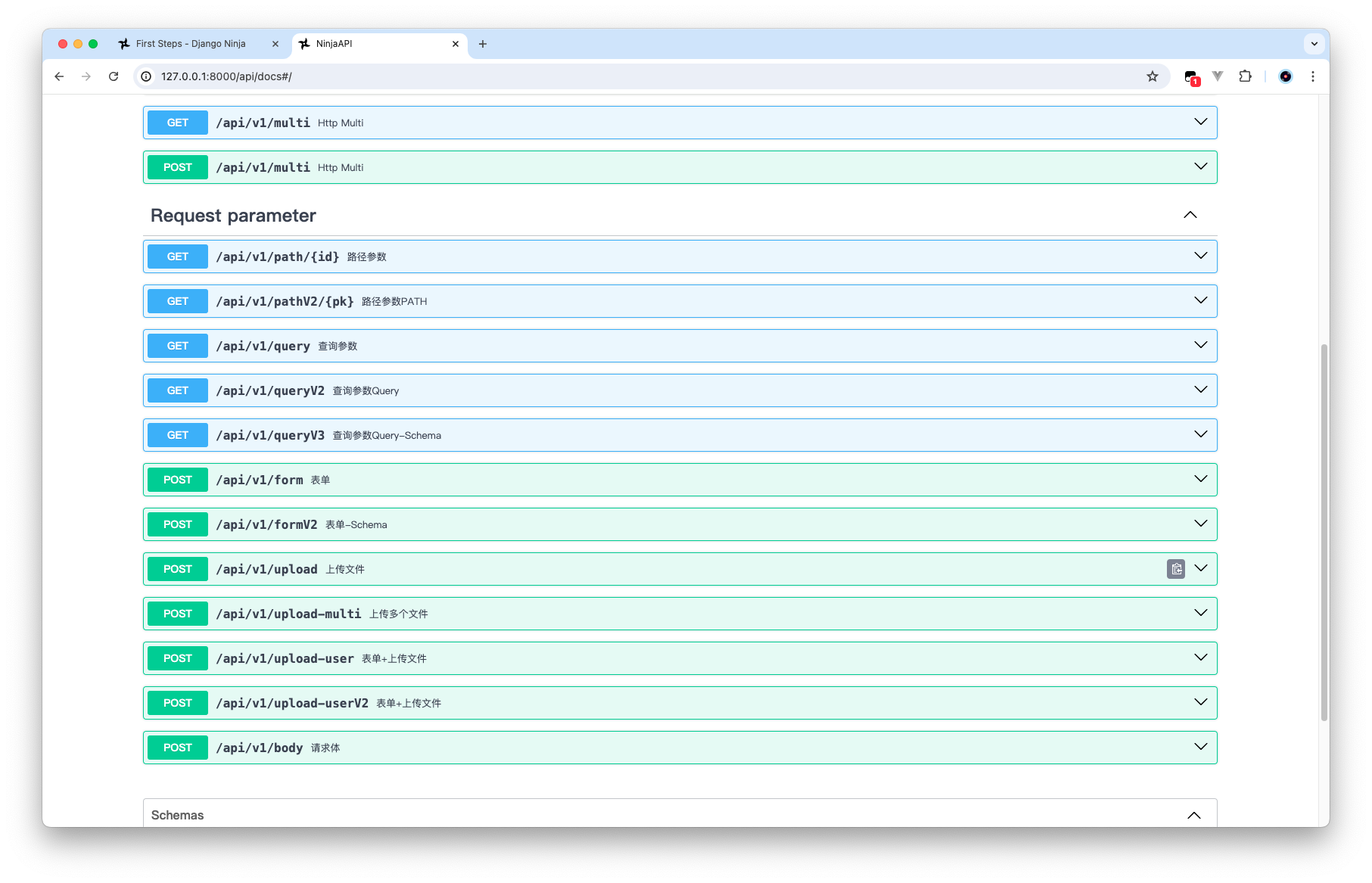Screen dimensions: 1372x883
Task: Click the POST badge for /api/v1/multi
Action: (178, 167)
